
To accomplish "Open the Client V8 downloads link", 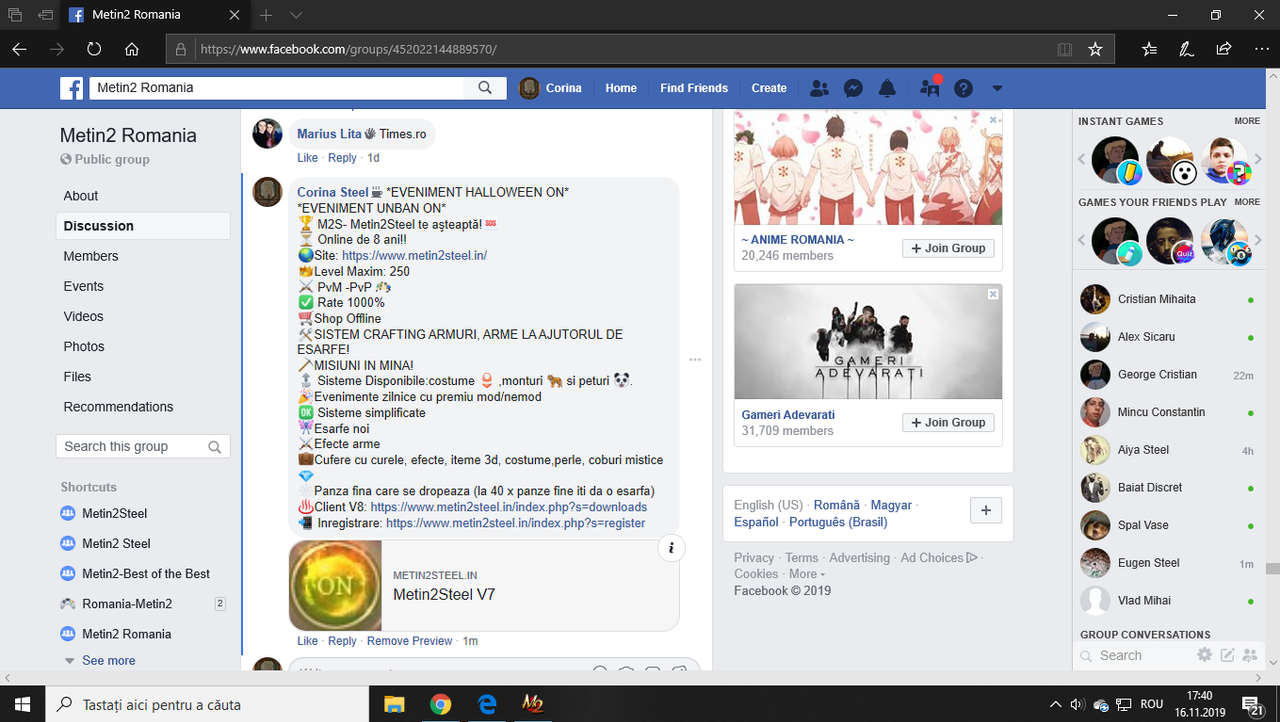I will [x=508, y=507].
